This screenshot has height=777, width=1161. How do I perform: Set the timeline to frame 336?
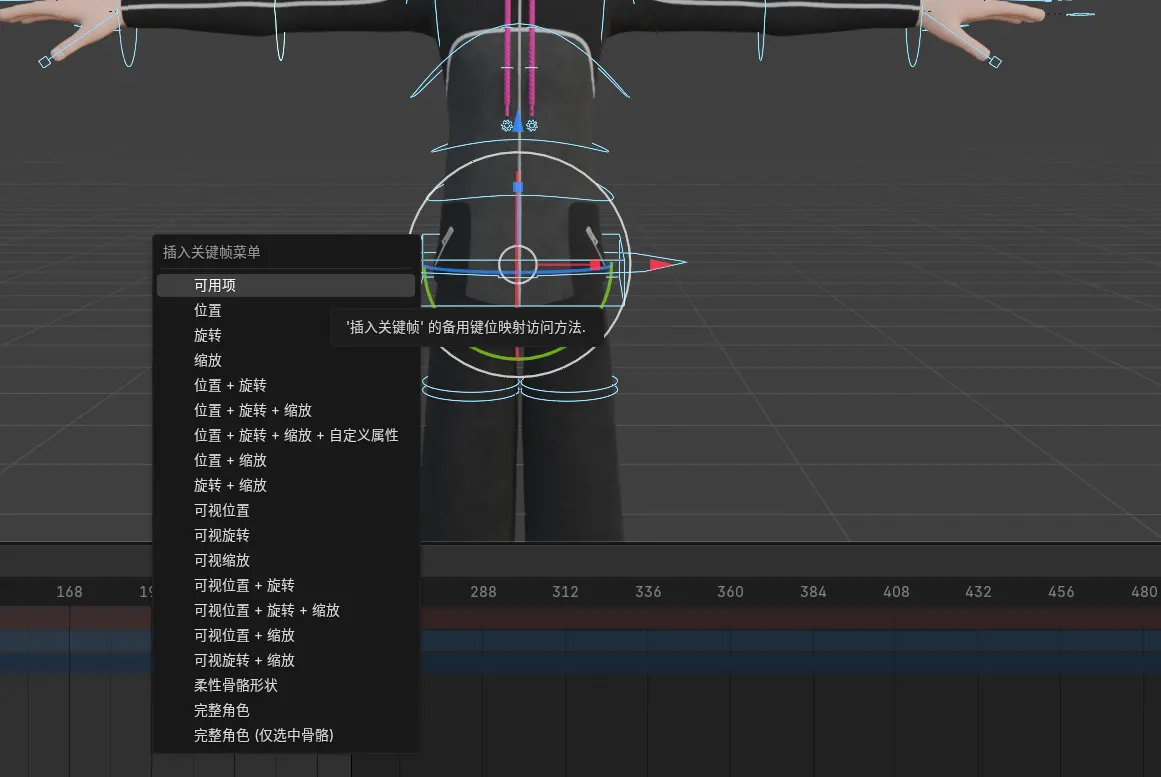point(649,592)
